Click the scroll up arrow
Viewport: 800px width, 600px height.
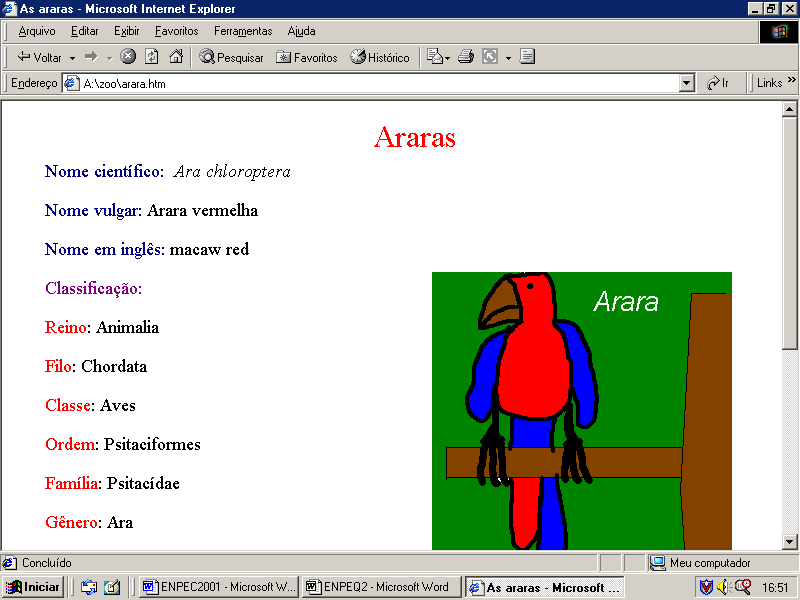click(x=789, y=109)
